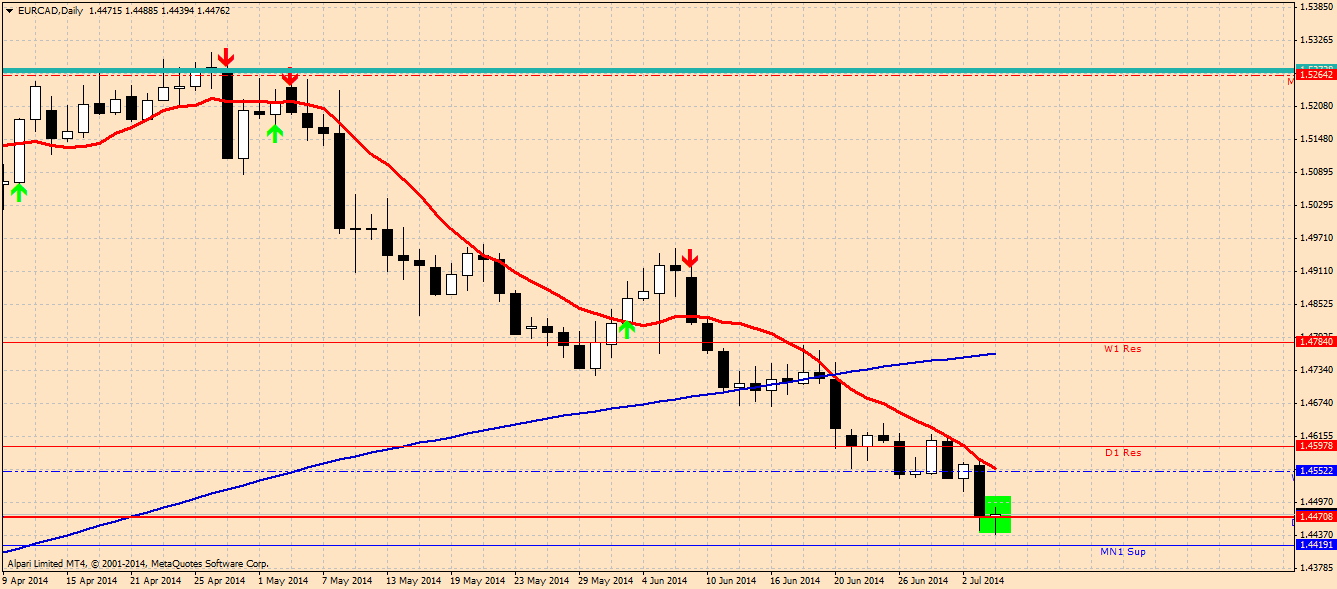Click the 1.46740 price axis value
The width and height of the screenshot is (1337, 589).
click(1315, 403)
